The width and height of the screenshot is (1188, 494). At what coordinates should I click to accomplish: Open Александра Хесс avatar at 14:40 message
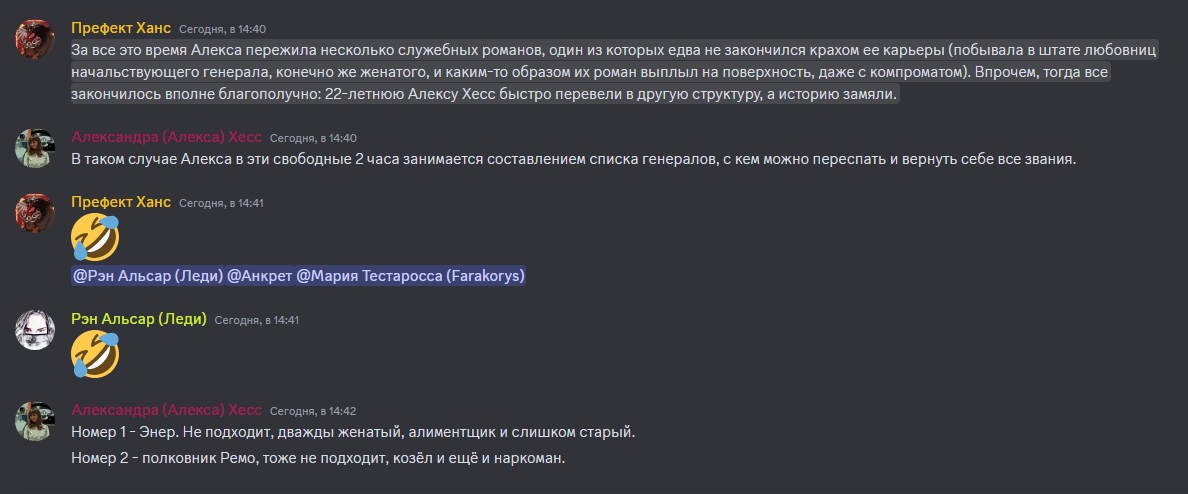[35, 149]
